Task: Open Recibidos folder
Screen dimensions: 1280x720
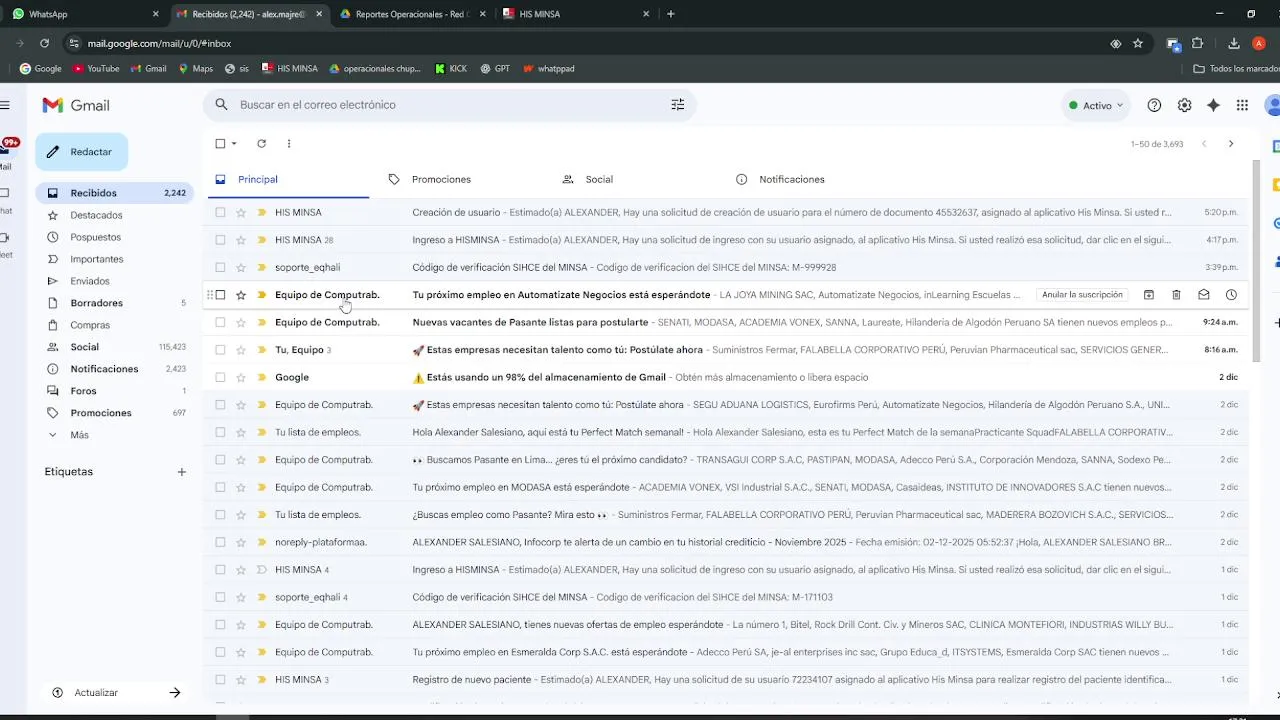Action: (x=115, y=193)
